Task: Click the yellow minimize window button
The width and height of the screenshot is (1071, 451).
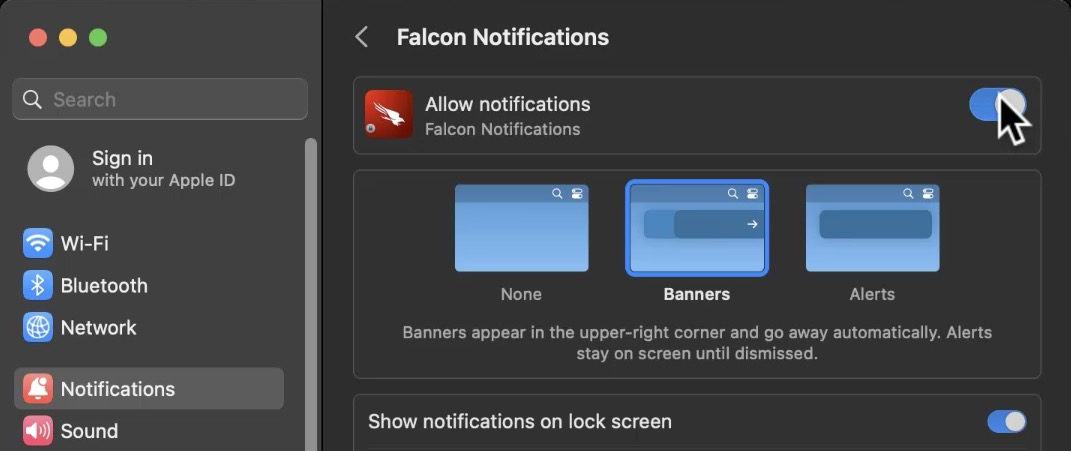Action: pos(68,38)
